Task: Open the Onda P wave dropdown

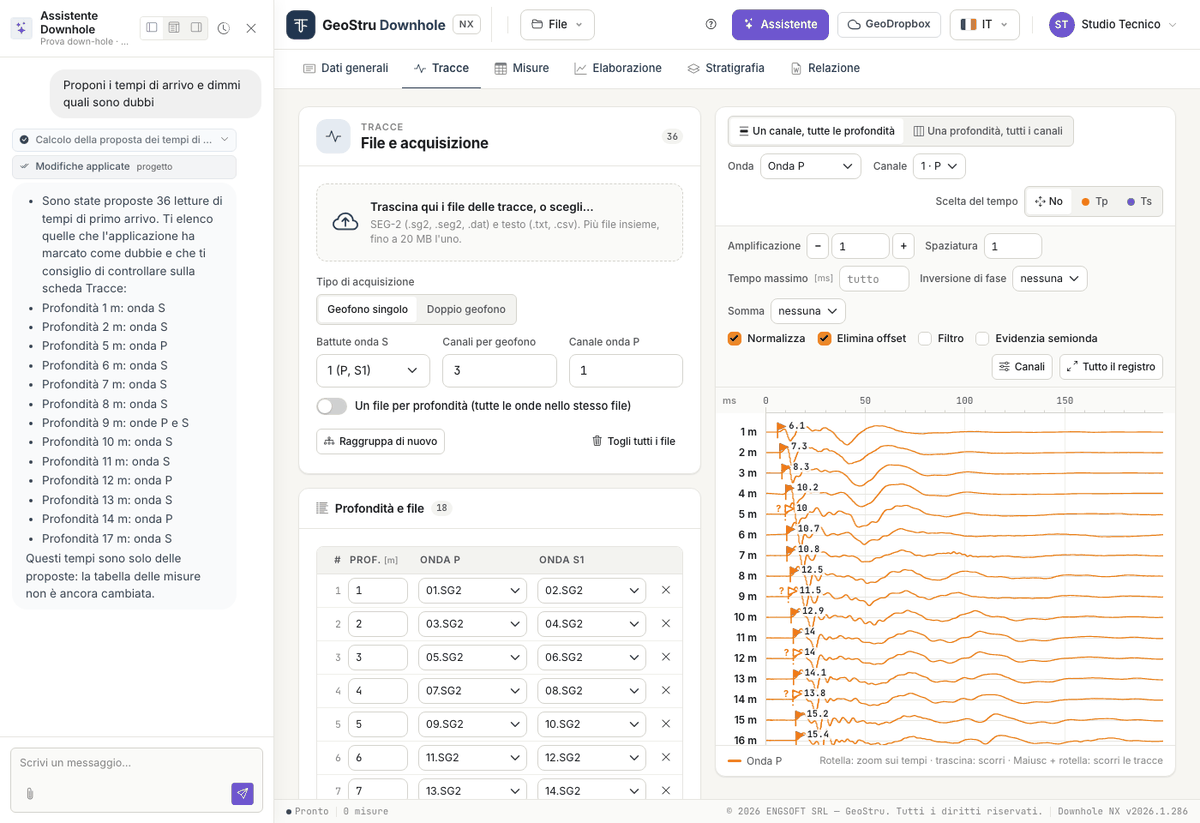Action: (x=810, y=166)
